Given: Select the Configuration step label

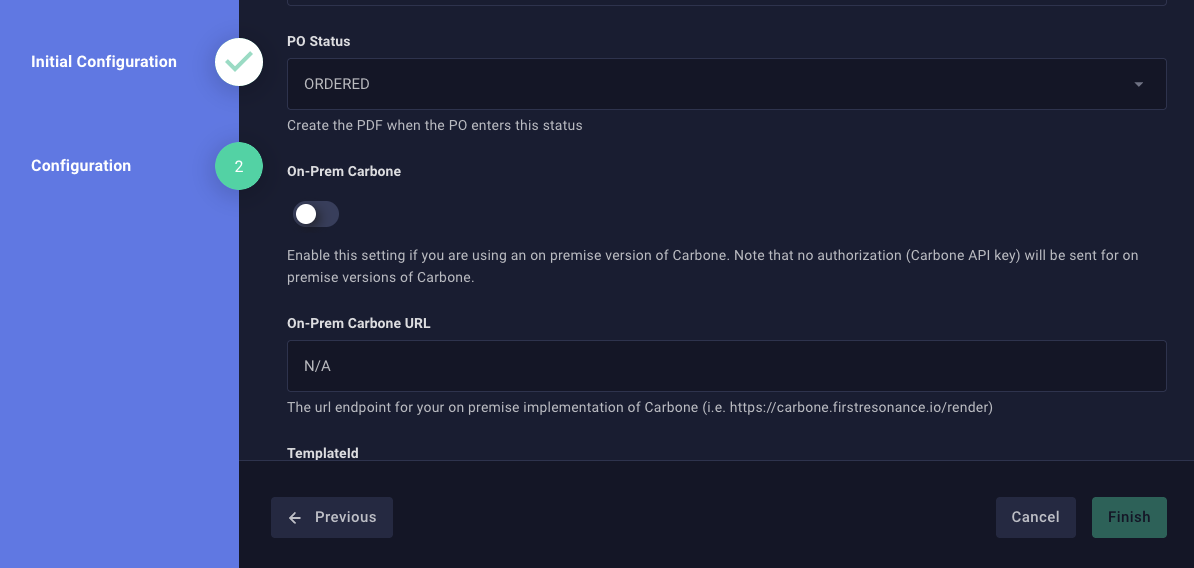Looking at the screenshot, I should tap(81, 166).
